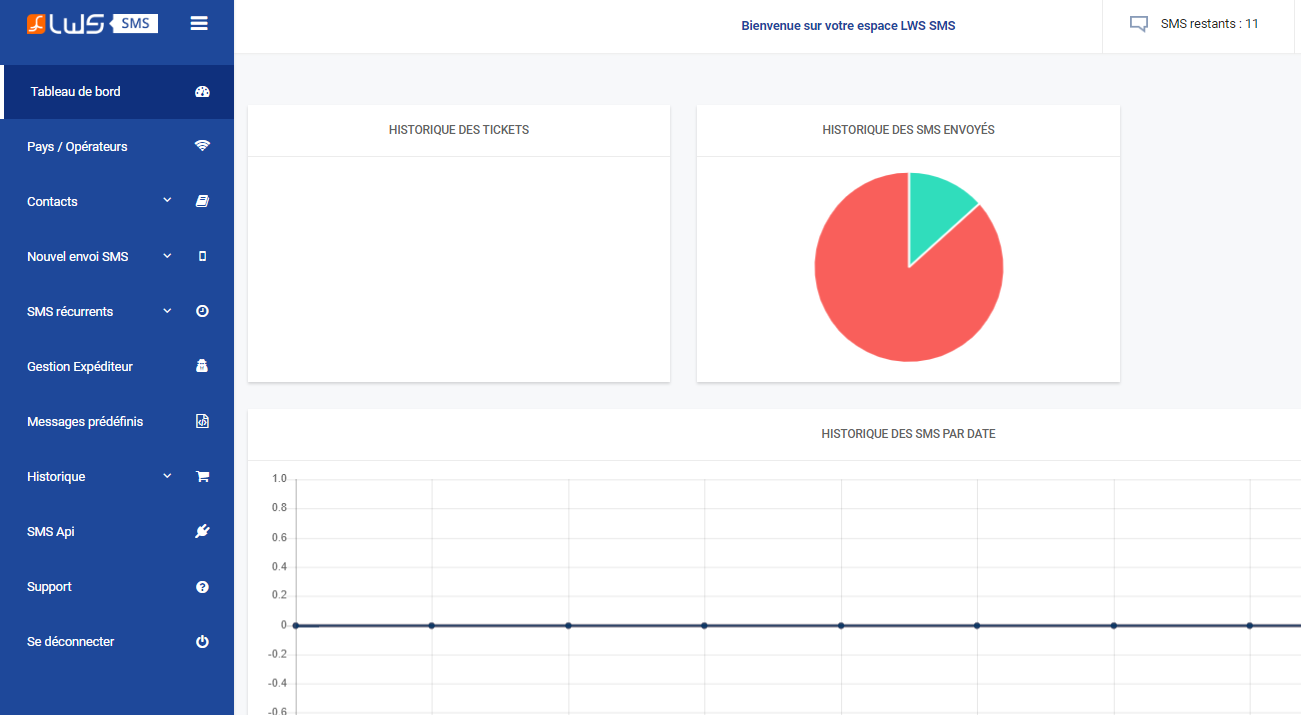Click the SMS restants : 11 counter
Screen dimensions: 1301x715
[x=1210, y=24]
